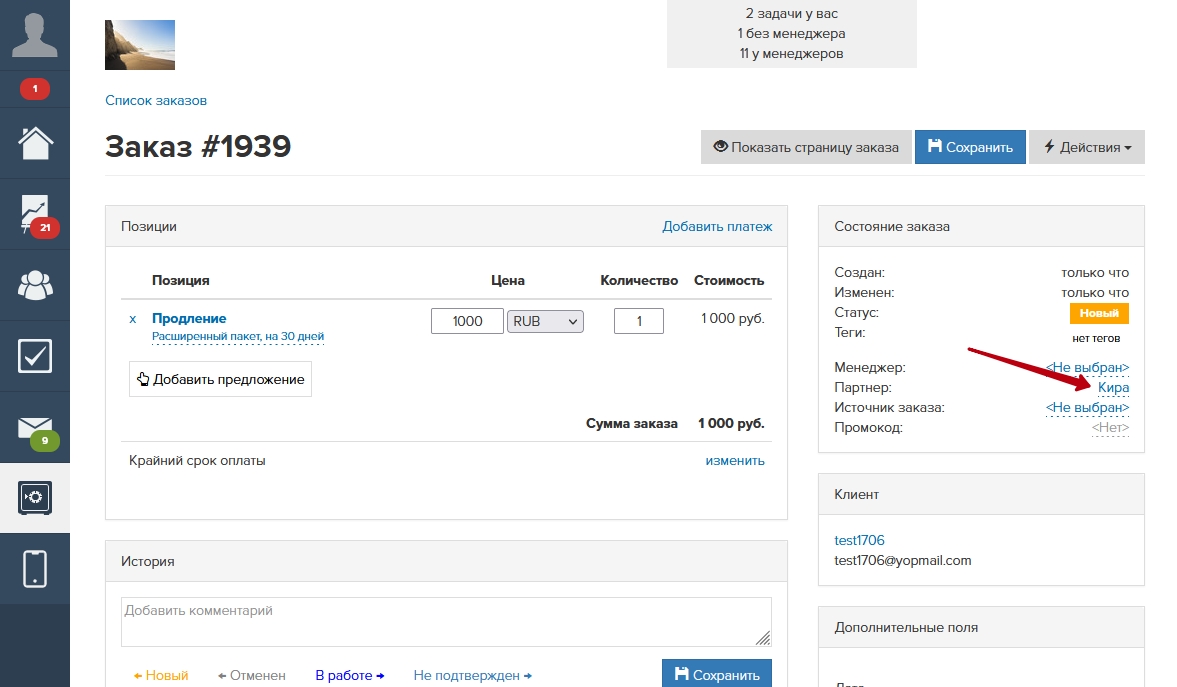Set status to 'В работе'
Viewport: 1177px width, 687px height.
(349, 676)
